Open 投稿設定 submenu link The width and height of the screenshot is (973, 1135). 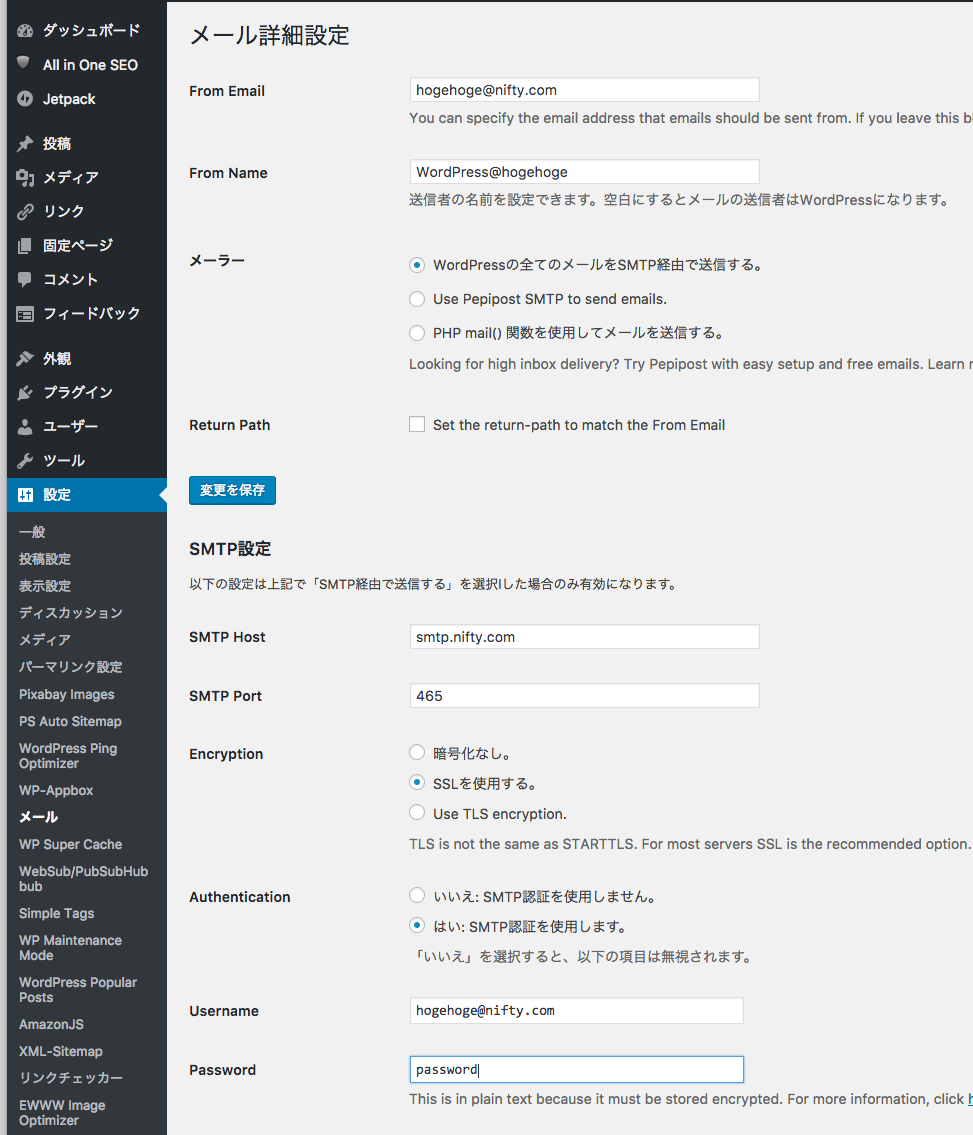[x=45, y=559]
